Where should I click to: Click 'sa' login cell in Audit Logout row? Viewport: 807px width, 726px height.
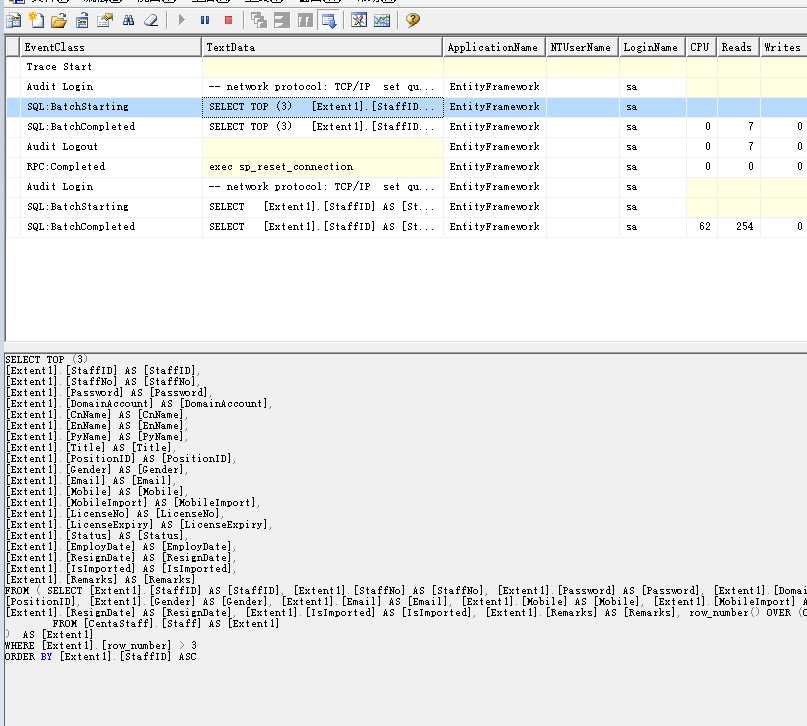pos(652,147)
